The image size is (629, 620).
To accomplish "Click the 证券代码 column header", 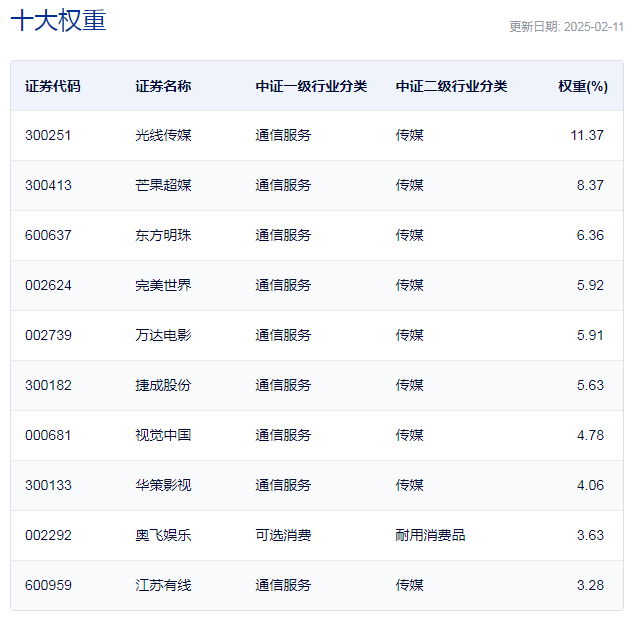I will coord(53,86).
